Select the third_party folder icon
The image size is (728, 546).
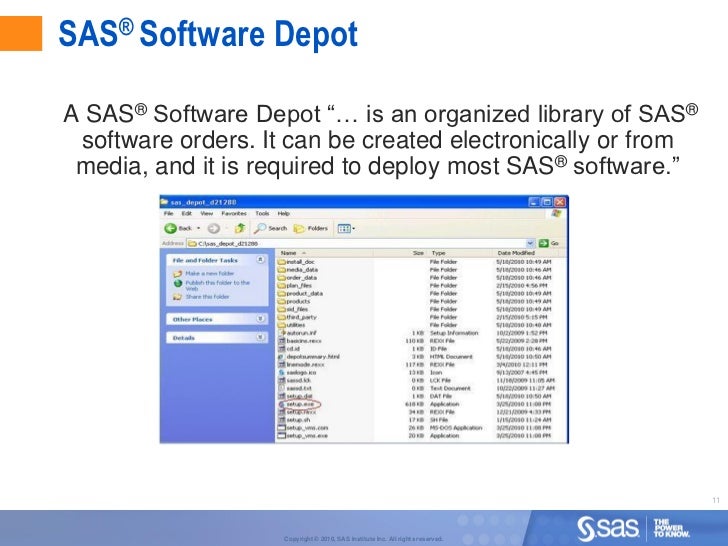tap(282, 317)
